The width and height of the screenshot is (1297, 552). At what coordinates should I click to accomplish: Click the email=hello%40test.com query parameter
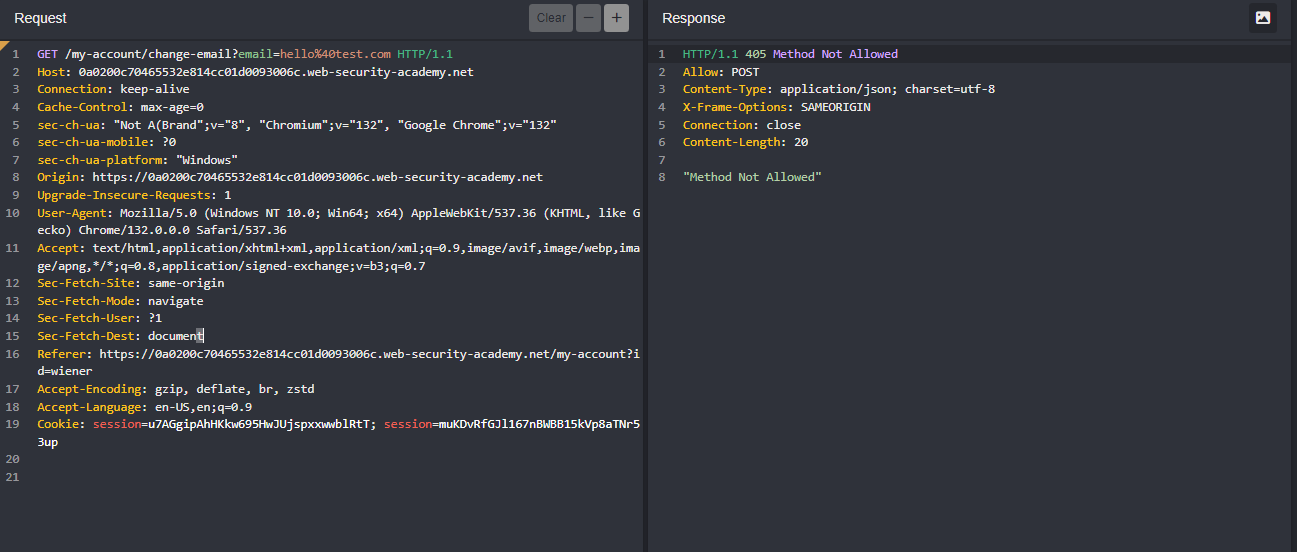314,54
